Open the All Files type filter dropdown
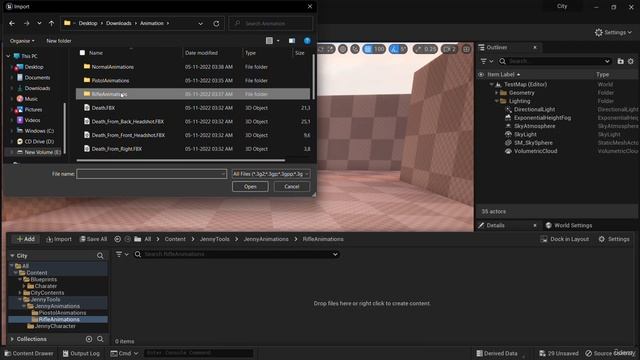640x360 pixels. tap(271, 174)
